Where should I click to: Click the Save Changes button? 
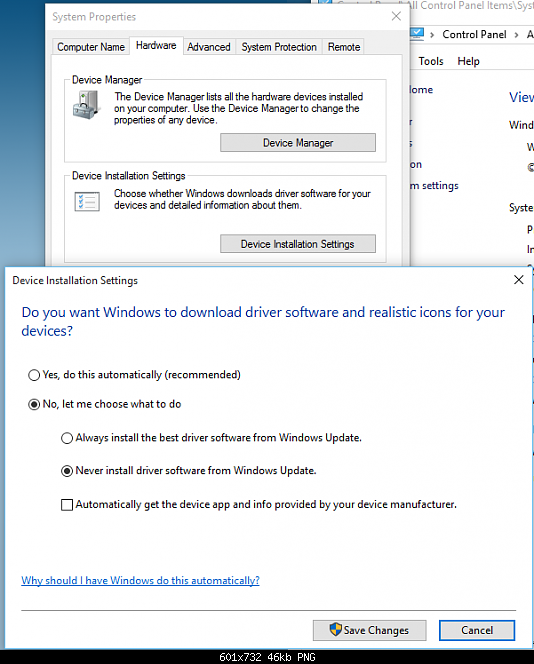(369, 630)
